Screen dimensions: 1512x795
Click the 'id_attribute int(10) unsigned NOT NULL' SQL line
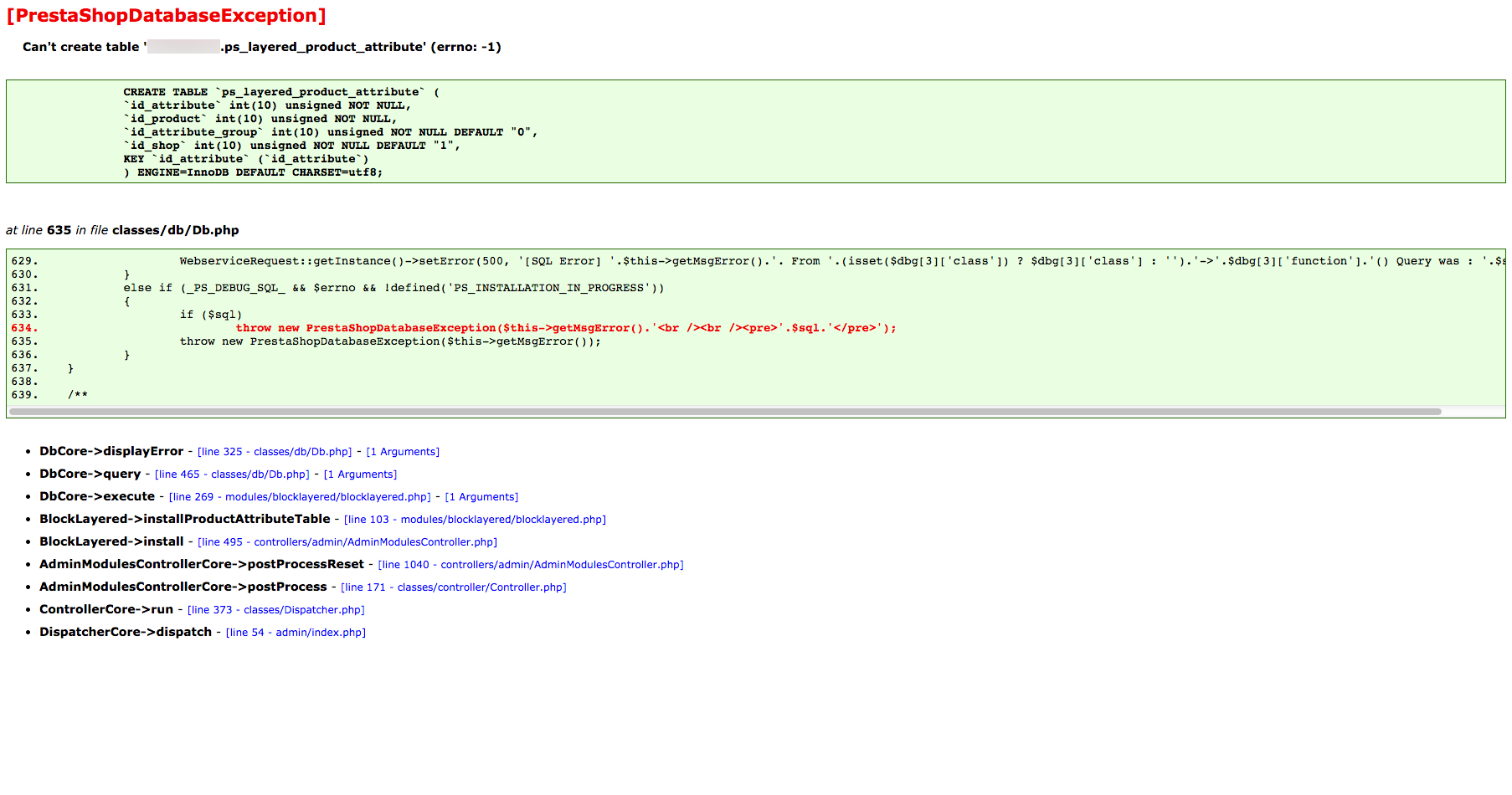267,105
